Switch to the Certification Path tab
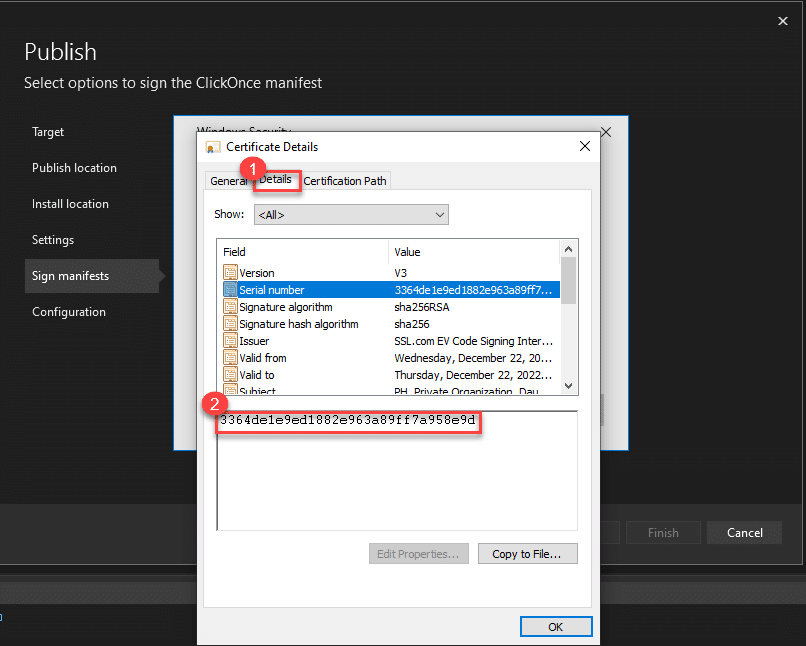Image resolution: width=806 pixels, height=646 pixels. tap(344, 181)
